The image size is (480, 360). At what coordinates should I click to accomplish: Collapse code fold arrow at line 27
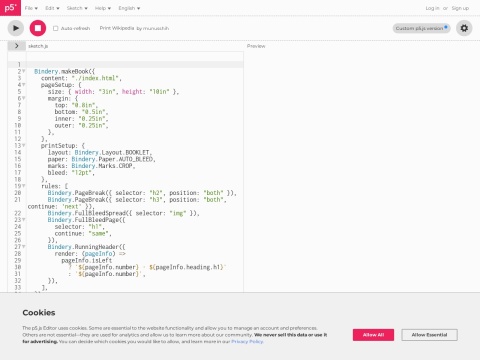(x=24, y=247)
